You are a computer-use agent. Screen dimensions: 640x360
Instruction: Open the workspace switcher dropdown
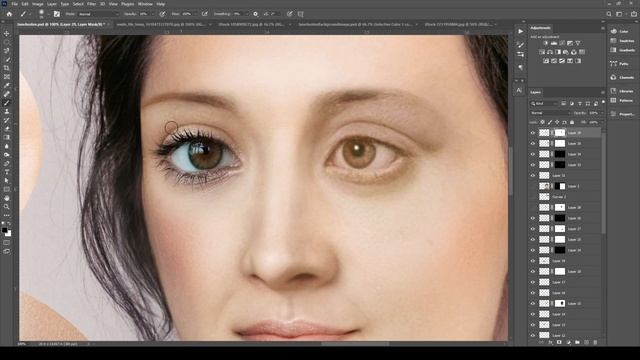click(620, 14)
